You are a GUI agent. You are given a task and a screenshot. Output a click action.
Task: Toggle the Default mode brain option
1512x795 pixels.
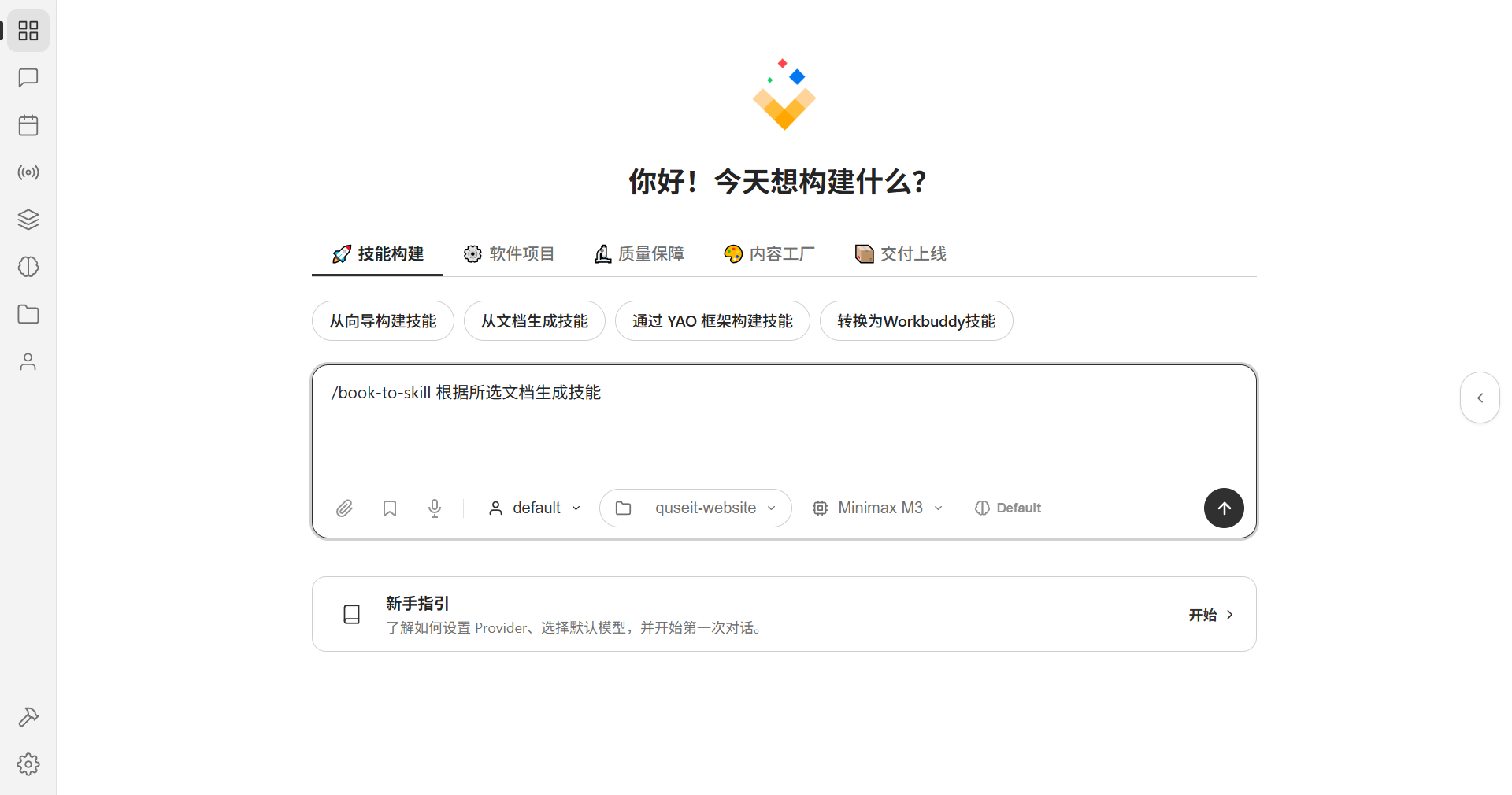pos(1008,508)
